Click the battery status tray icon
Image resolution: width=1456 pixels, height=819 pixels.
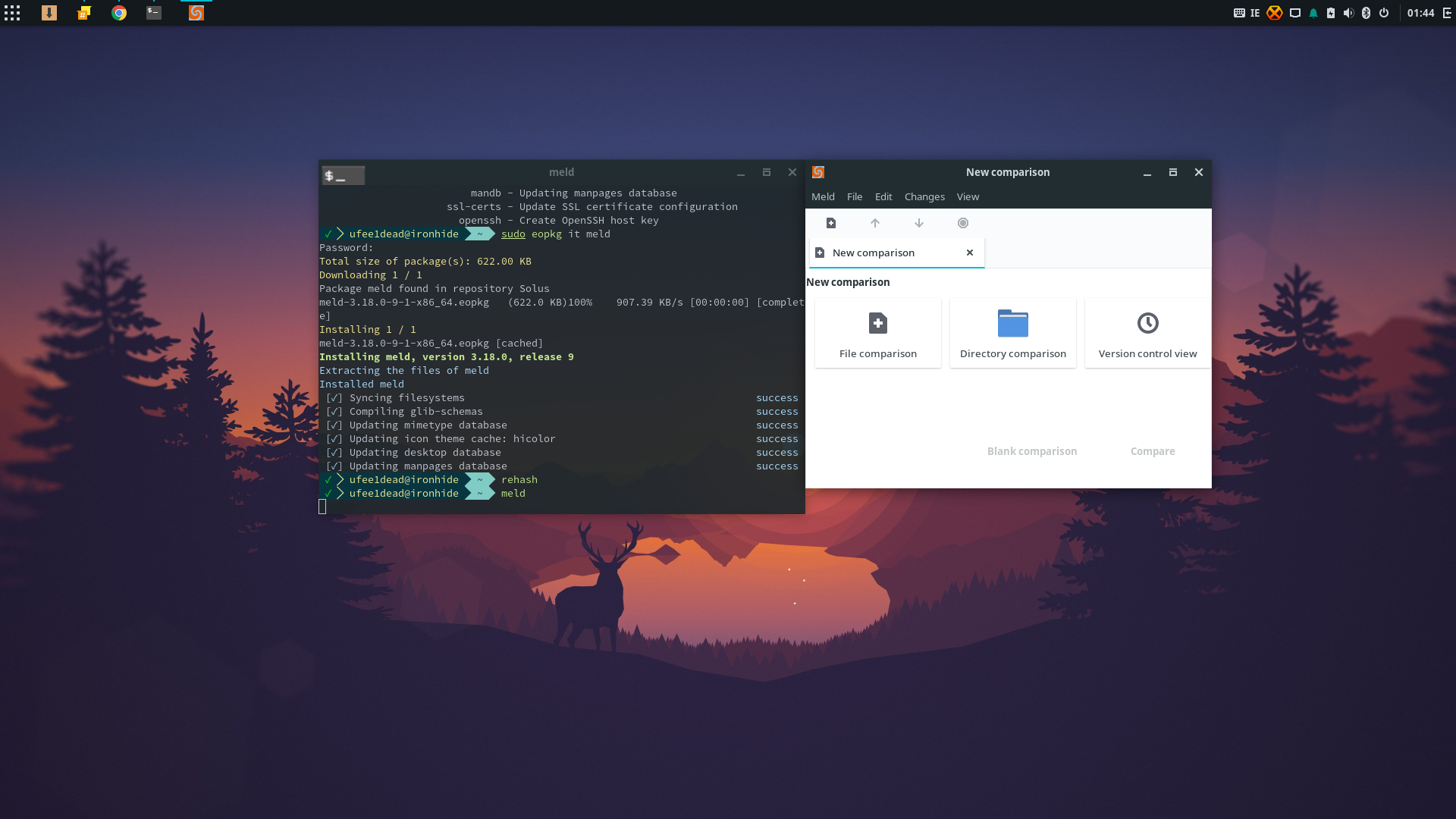[x=1331, y=13]
